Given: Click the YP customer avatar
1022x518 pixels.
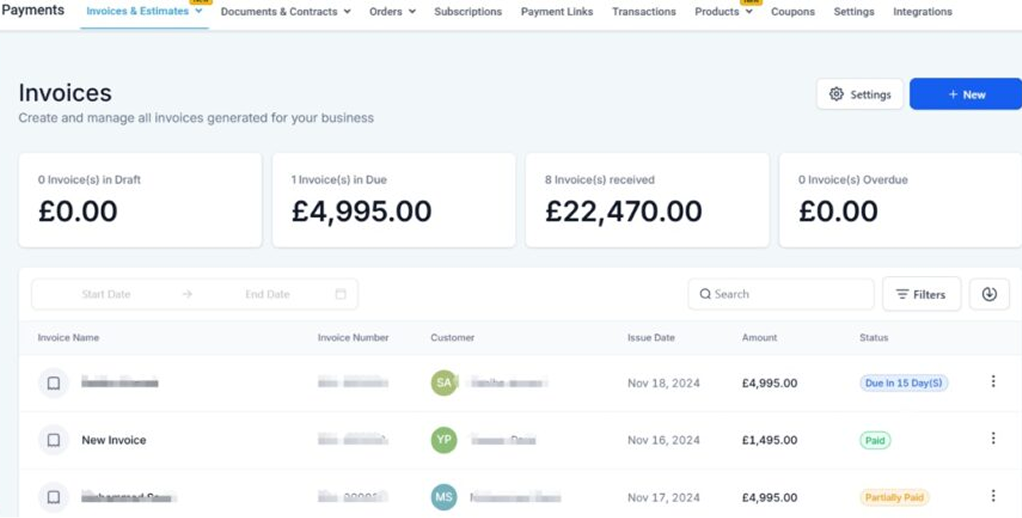Looking at the screenshot, I should pos(444,440).
